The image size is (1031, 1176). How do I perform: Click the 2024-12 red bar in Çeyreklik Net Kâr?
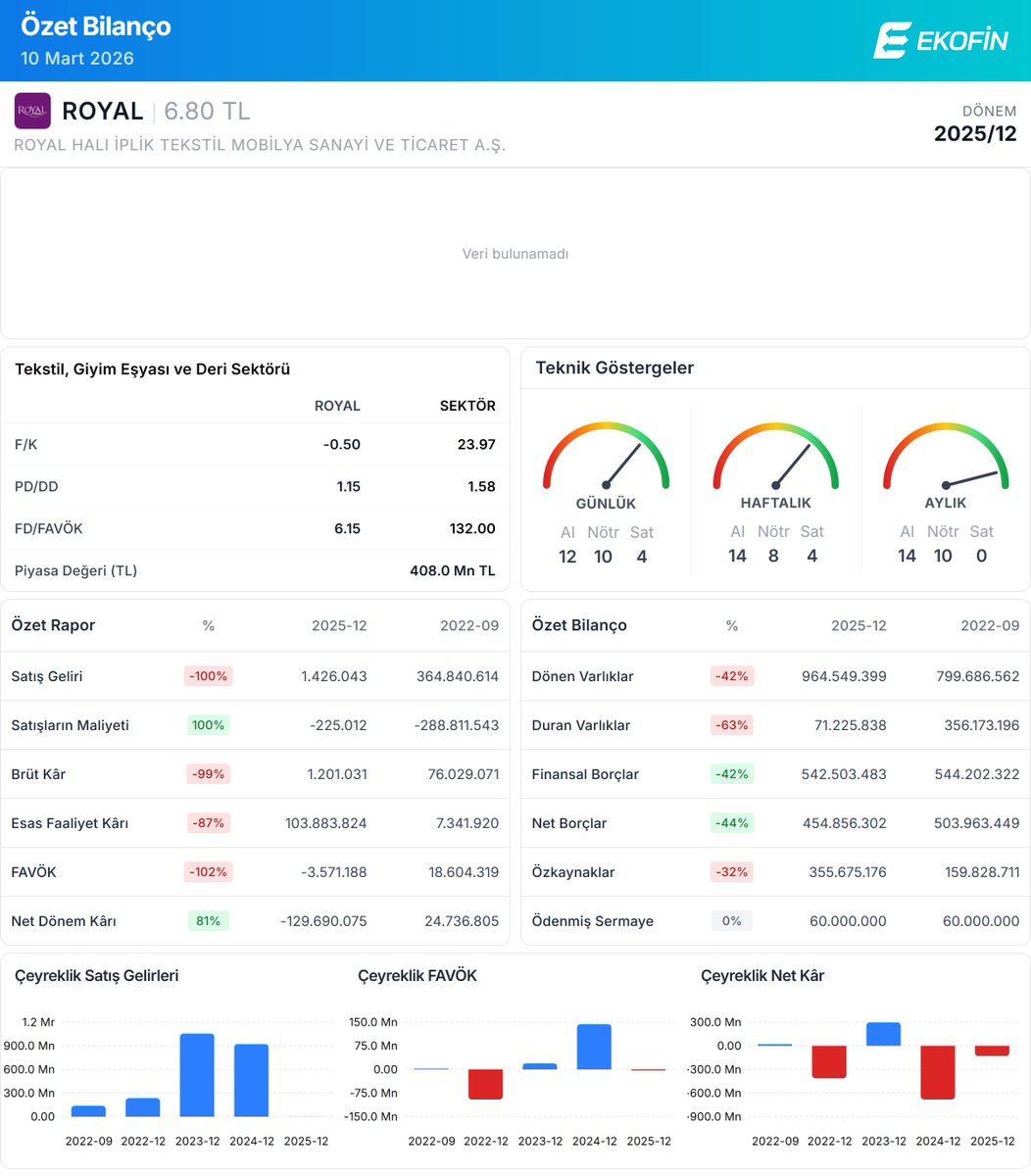pyautogui.click(x=938, y=1072)
